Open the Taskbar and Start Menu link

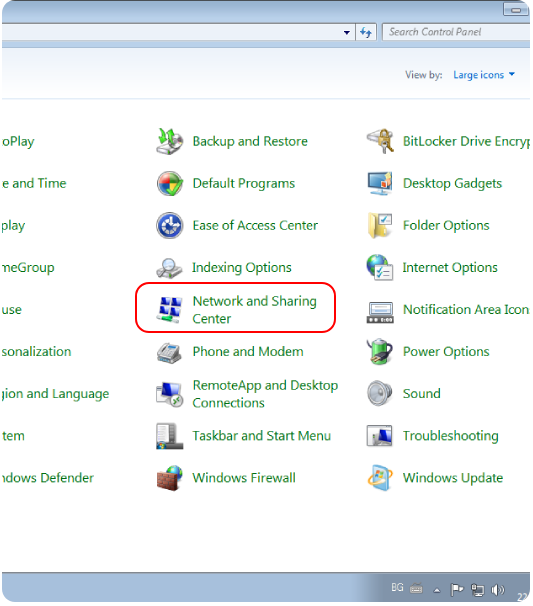(262, 436)
